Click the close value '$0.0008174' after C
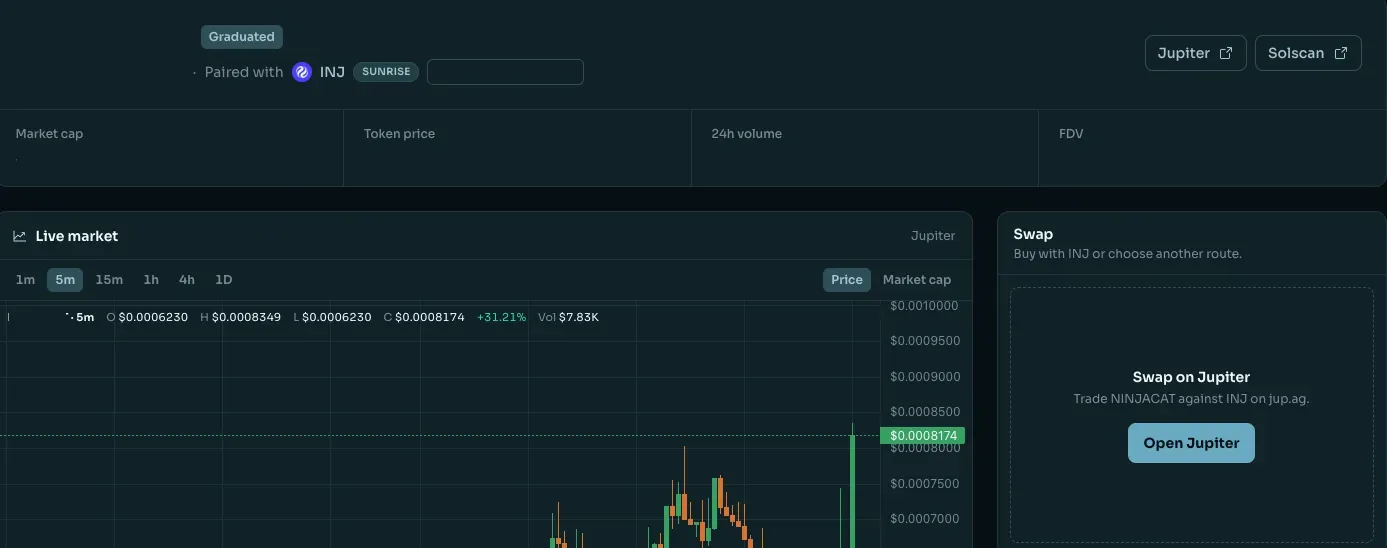 430,317
